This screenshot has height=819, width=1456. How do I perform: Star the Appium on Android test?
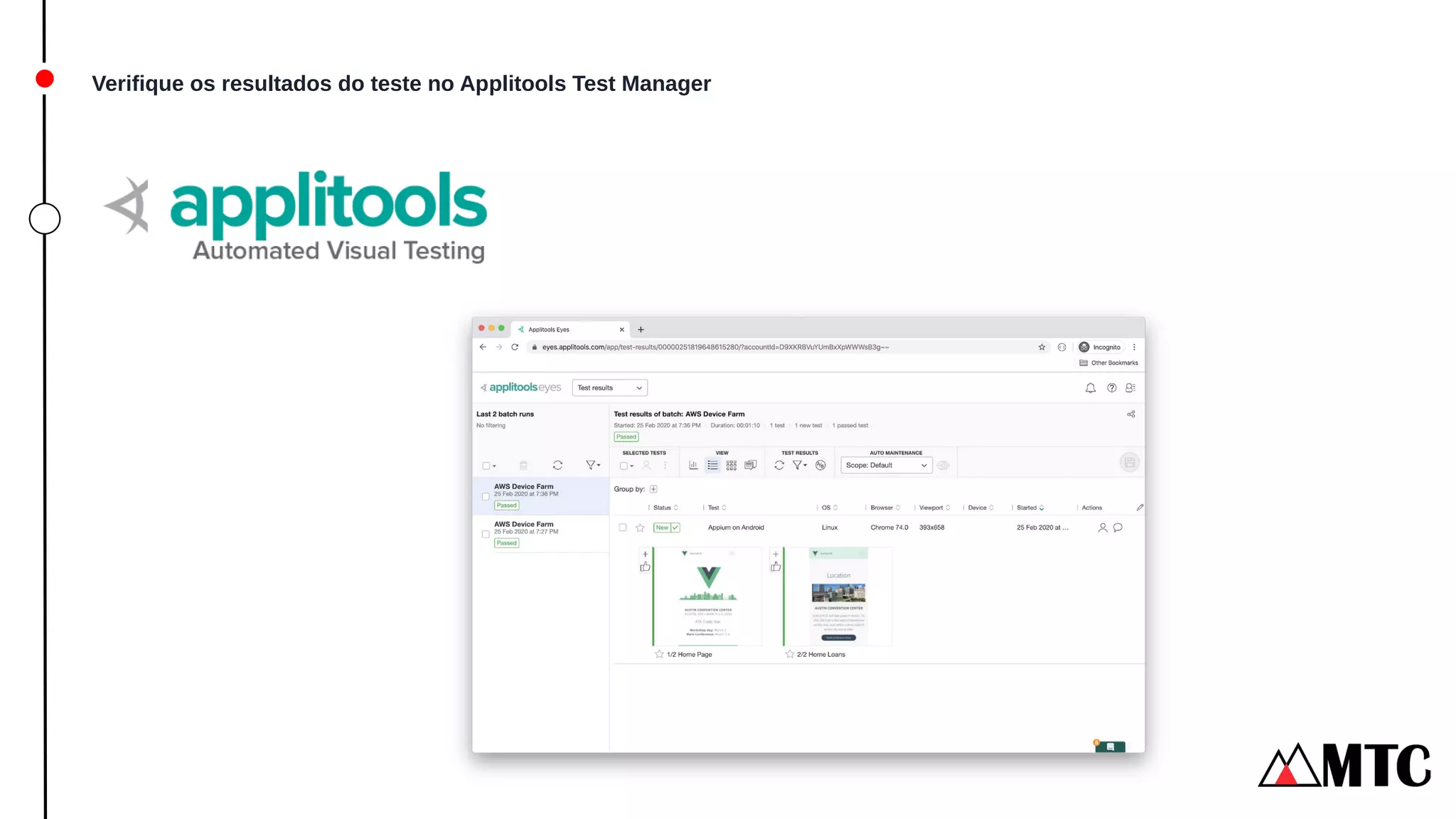tap(640, 528)
